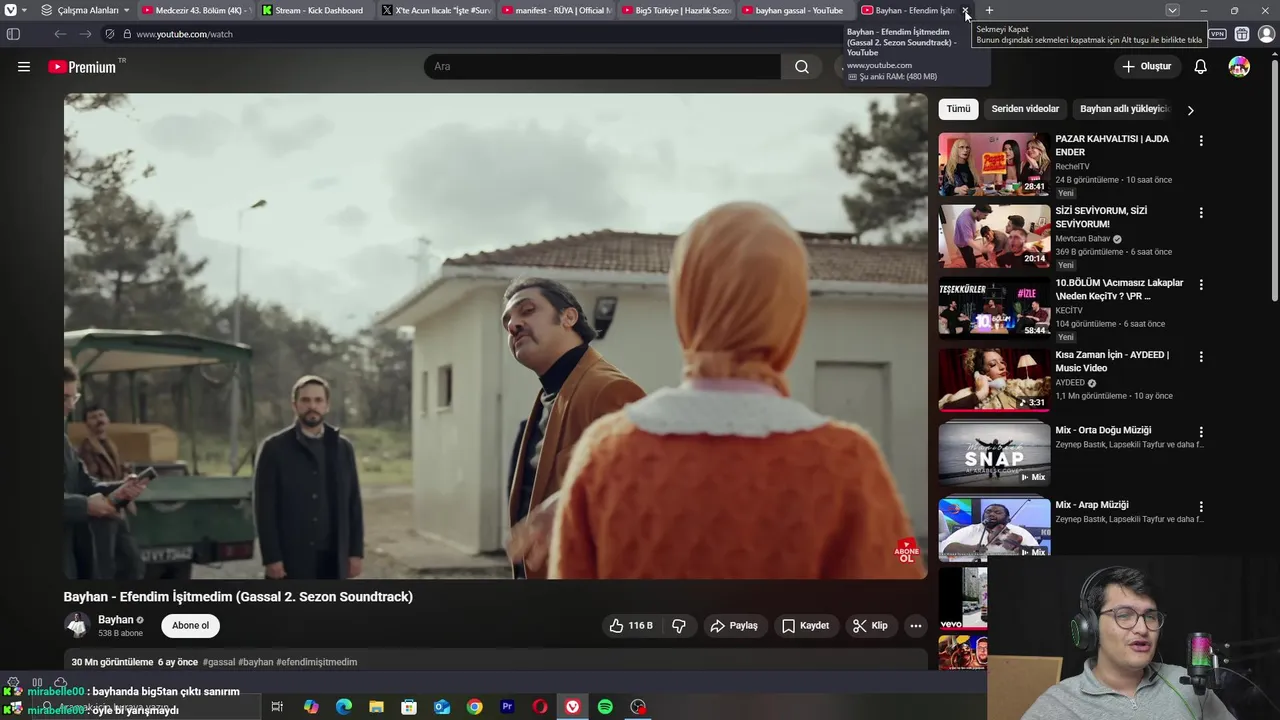The height and width of the screenshot is (720, 1280).
Task: Open options for Mix - Arap Müziği
Action: pyautogui.click(x=1201, y=507)
